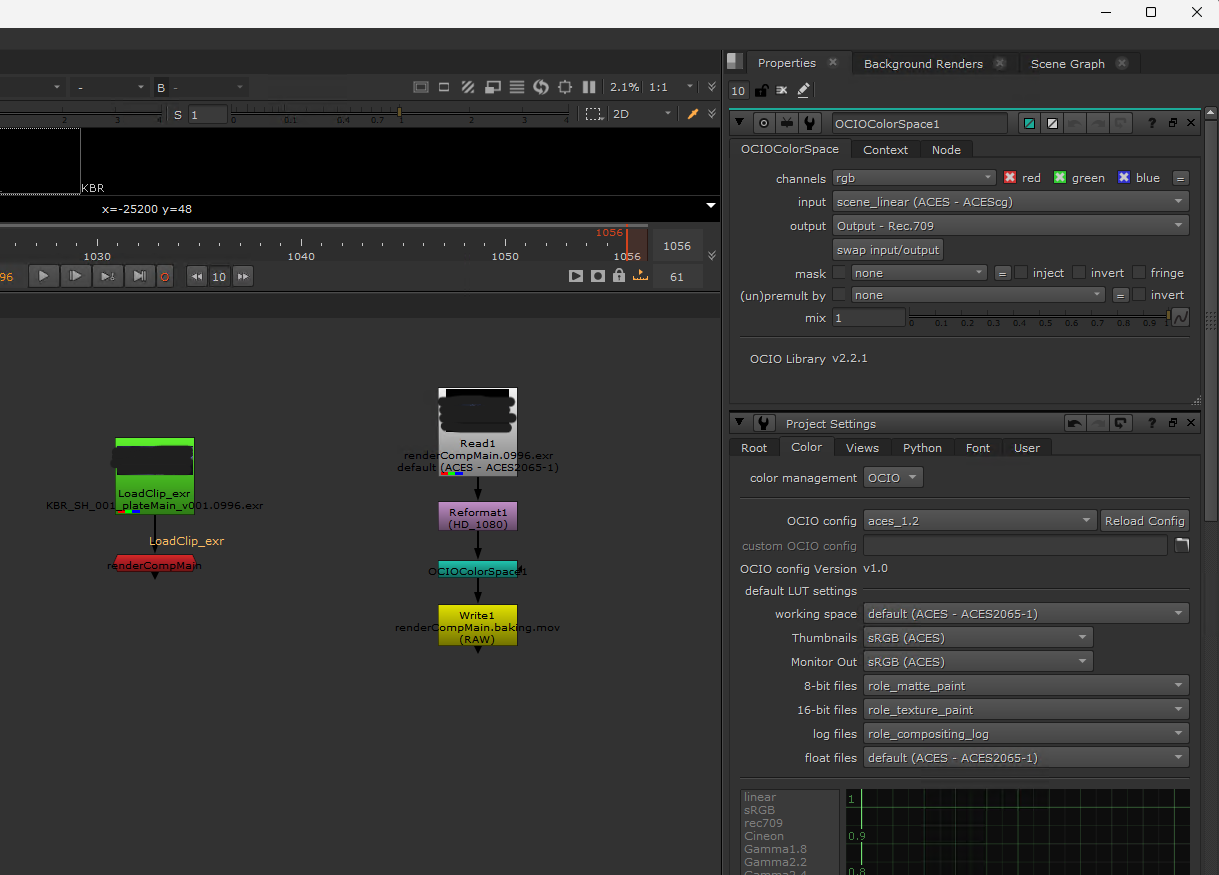Enable the (un)premult by checkbox

click(840, 294)
